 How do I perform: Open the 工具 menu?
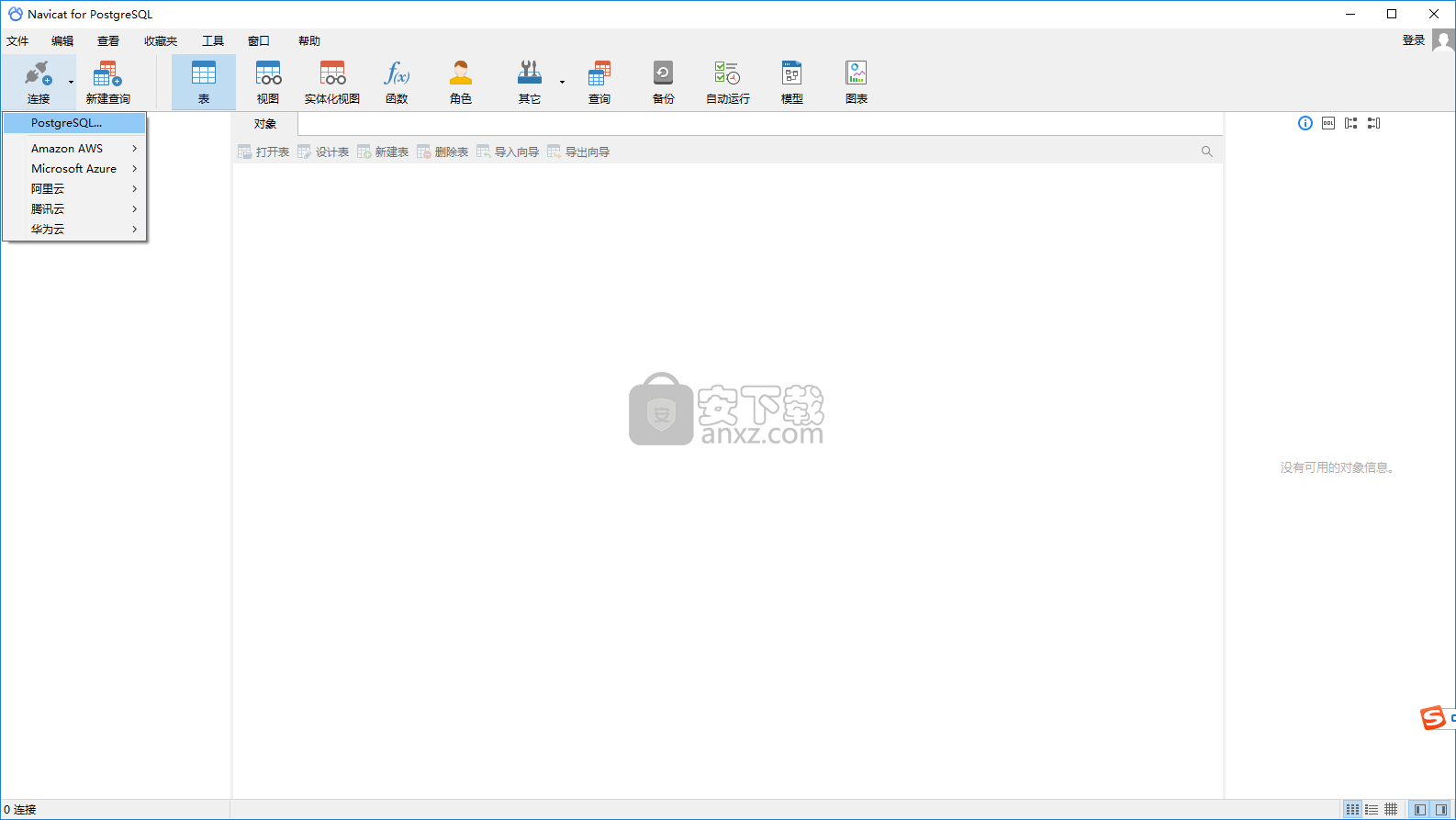pos(213,41)
